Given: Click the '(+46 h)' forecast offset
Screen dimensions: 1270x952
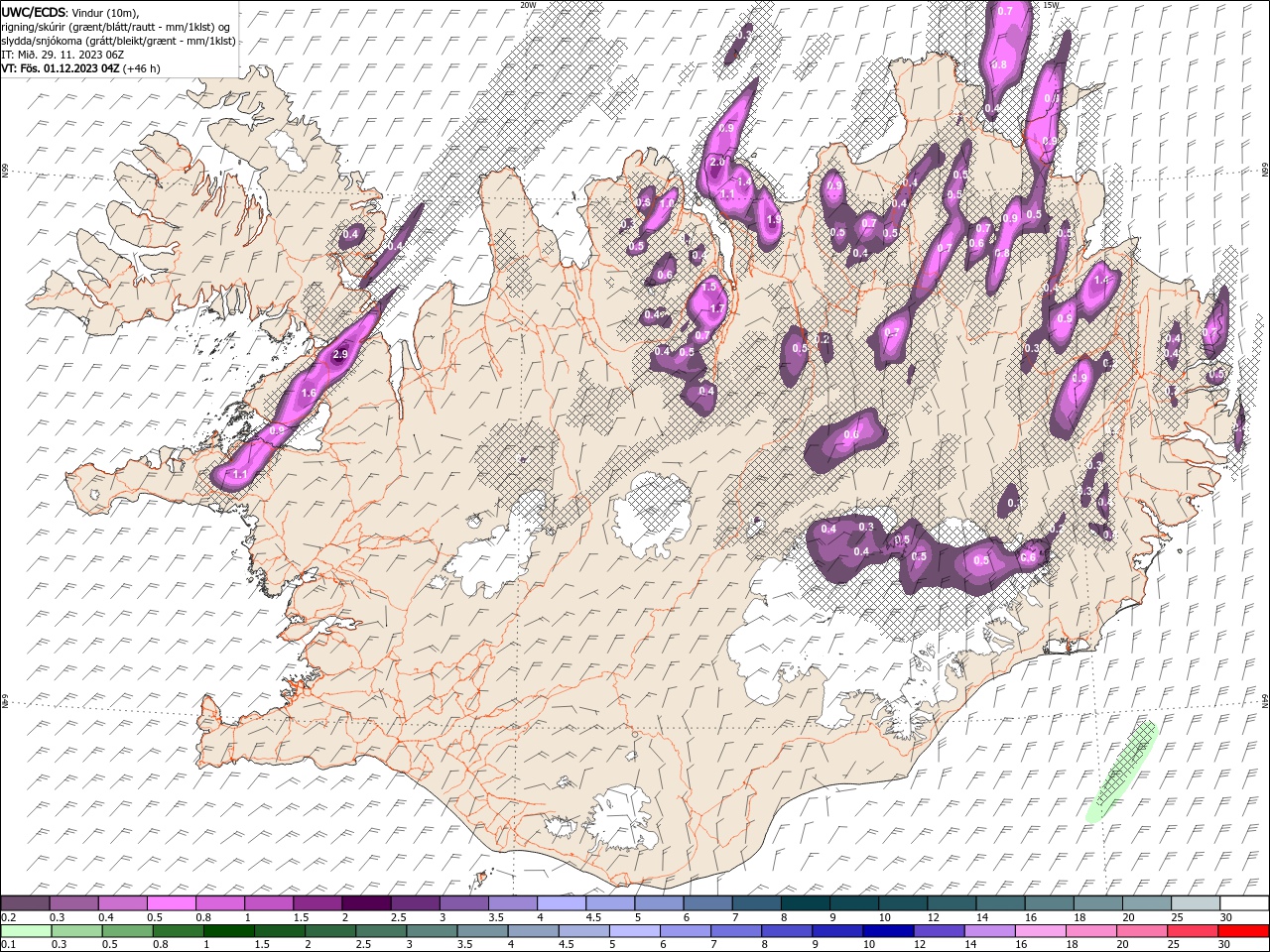Looking at the screenshot, I should pyautogui.click(x=142, y=68).
